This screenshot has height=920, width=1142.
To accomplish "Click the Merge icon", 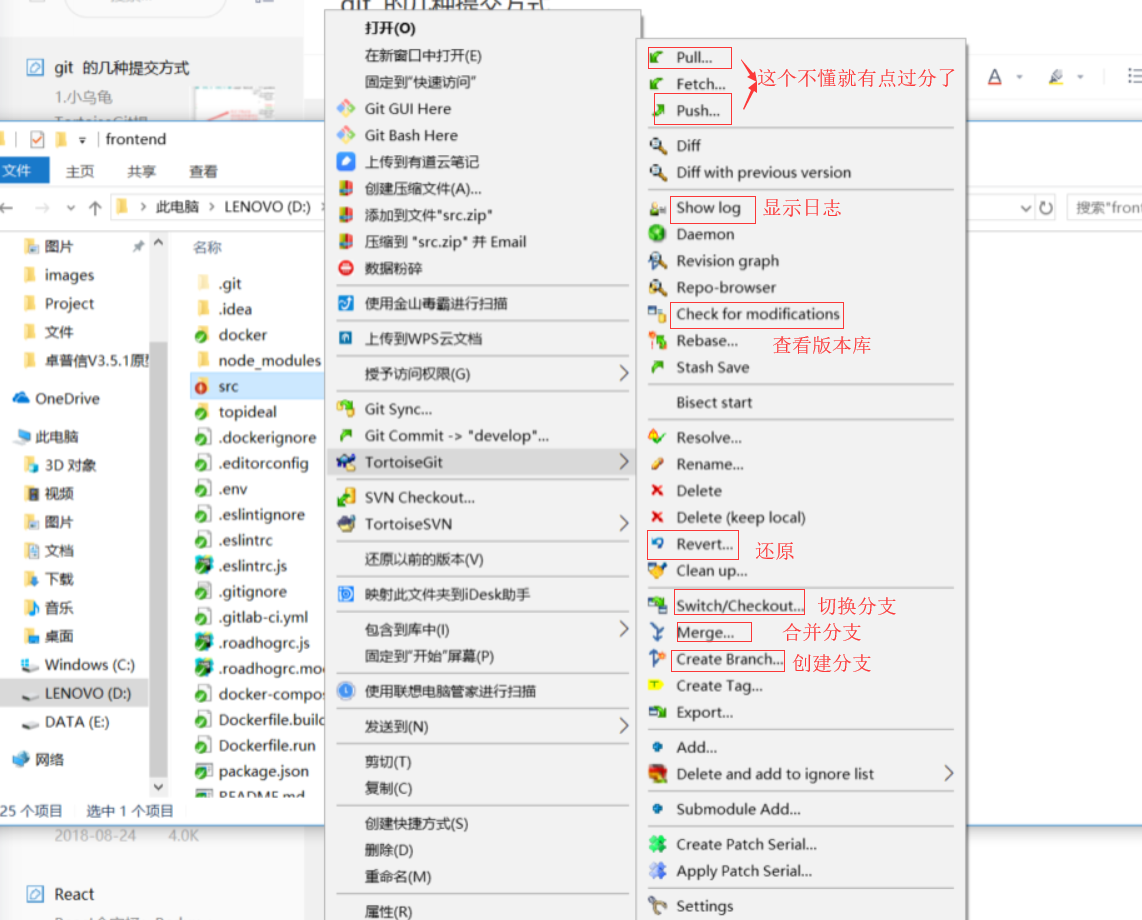I will click(658, 632).
